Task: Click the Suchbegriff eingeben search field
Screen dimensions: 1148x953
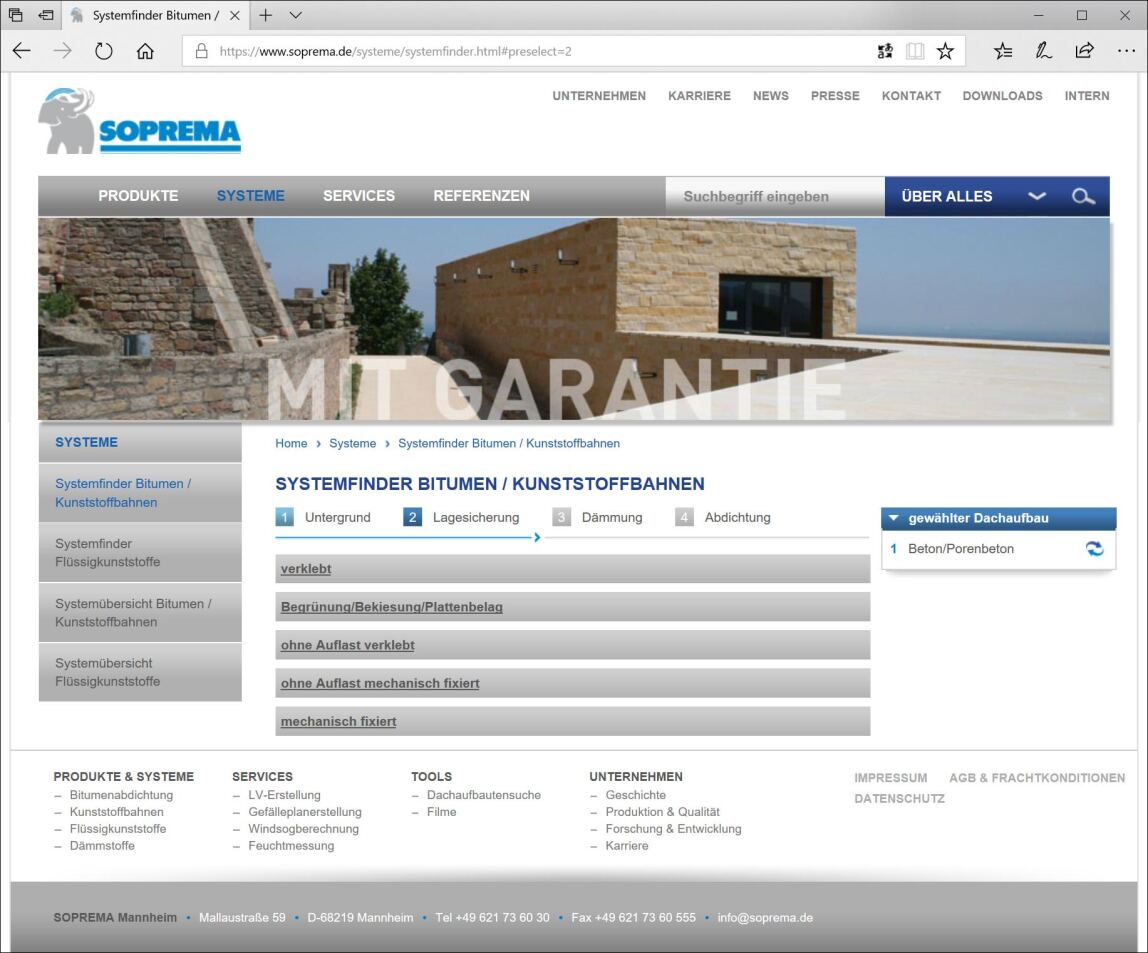Action: (x=775, y=196)
